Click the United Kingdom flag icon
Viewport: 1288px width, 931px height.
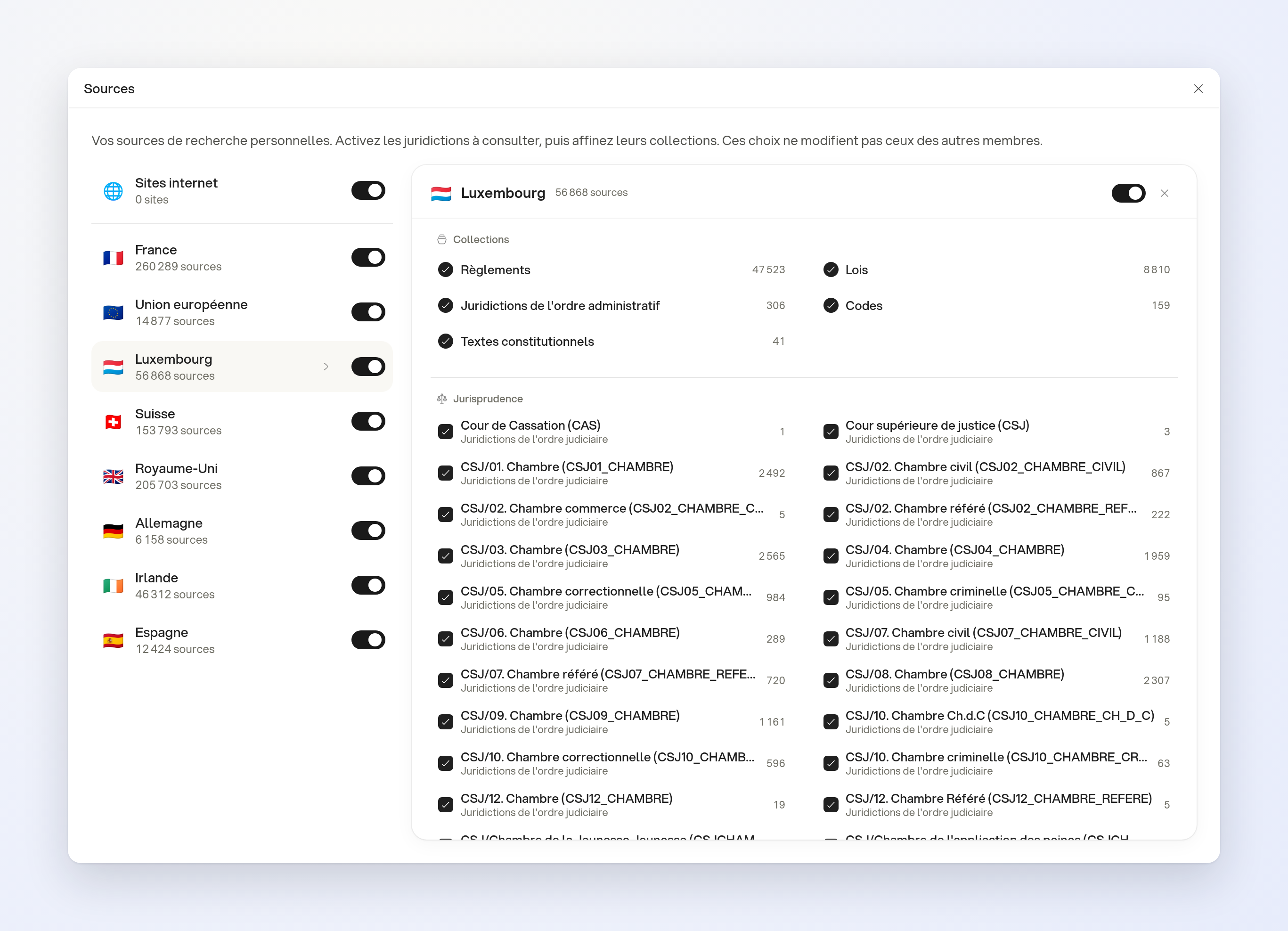click(113, 477)
